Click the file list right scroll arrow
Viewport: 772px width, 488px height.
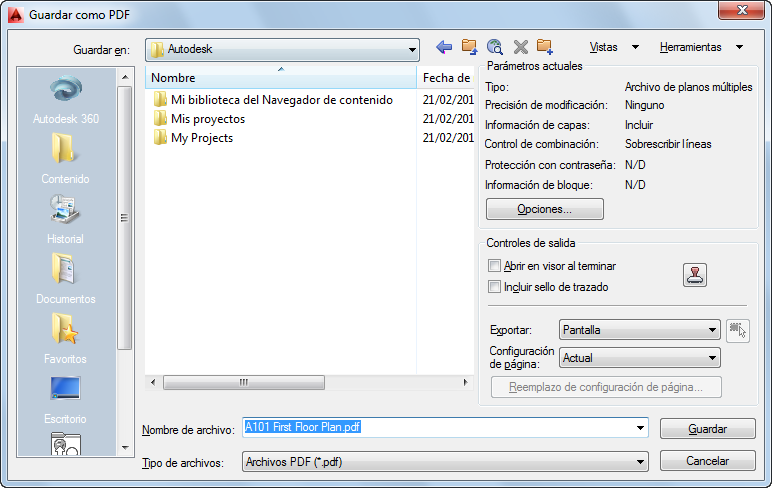465,382
